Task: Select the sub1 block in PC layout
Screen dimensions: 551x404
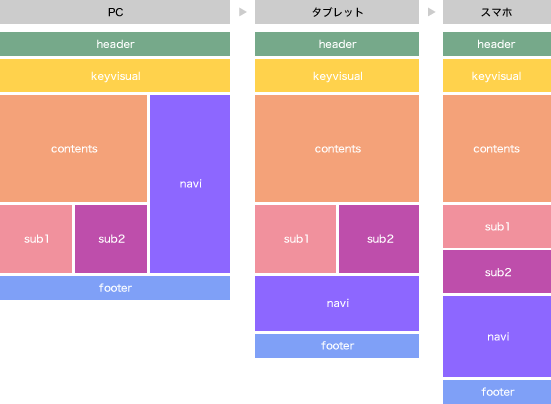Action: pos(36,239)
